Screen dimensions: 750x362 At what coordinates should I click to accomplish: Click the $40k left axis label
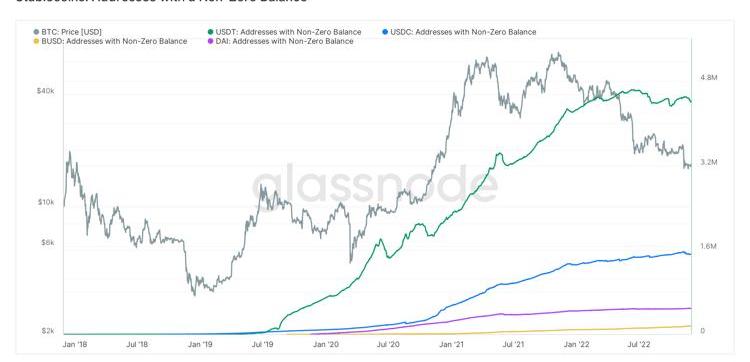(x=45, y=91)
